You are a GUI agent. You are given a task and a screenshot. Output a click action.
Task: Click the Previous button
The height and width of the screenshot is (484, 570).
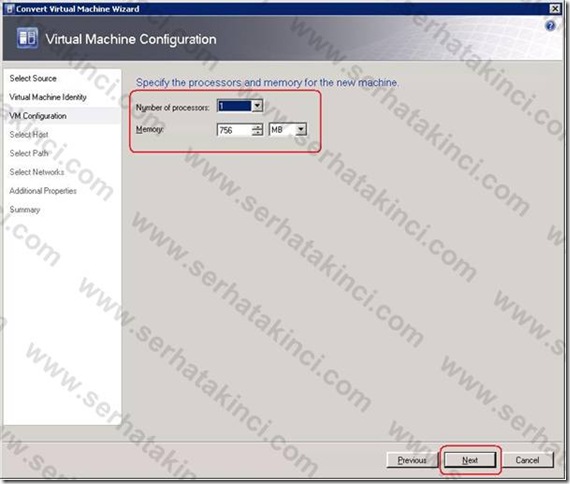tap(412, 460)
